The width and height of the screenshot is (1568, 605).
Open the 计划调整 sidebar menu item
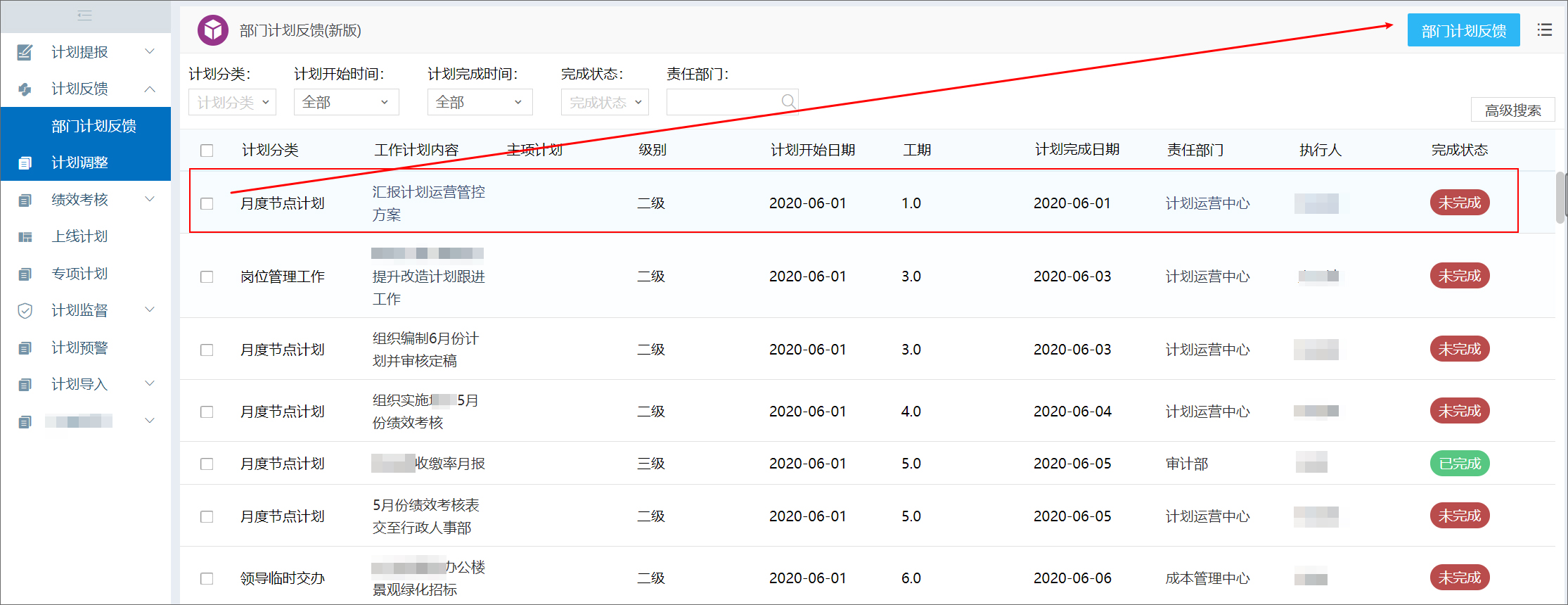[x=79, y=163]
